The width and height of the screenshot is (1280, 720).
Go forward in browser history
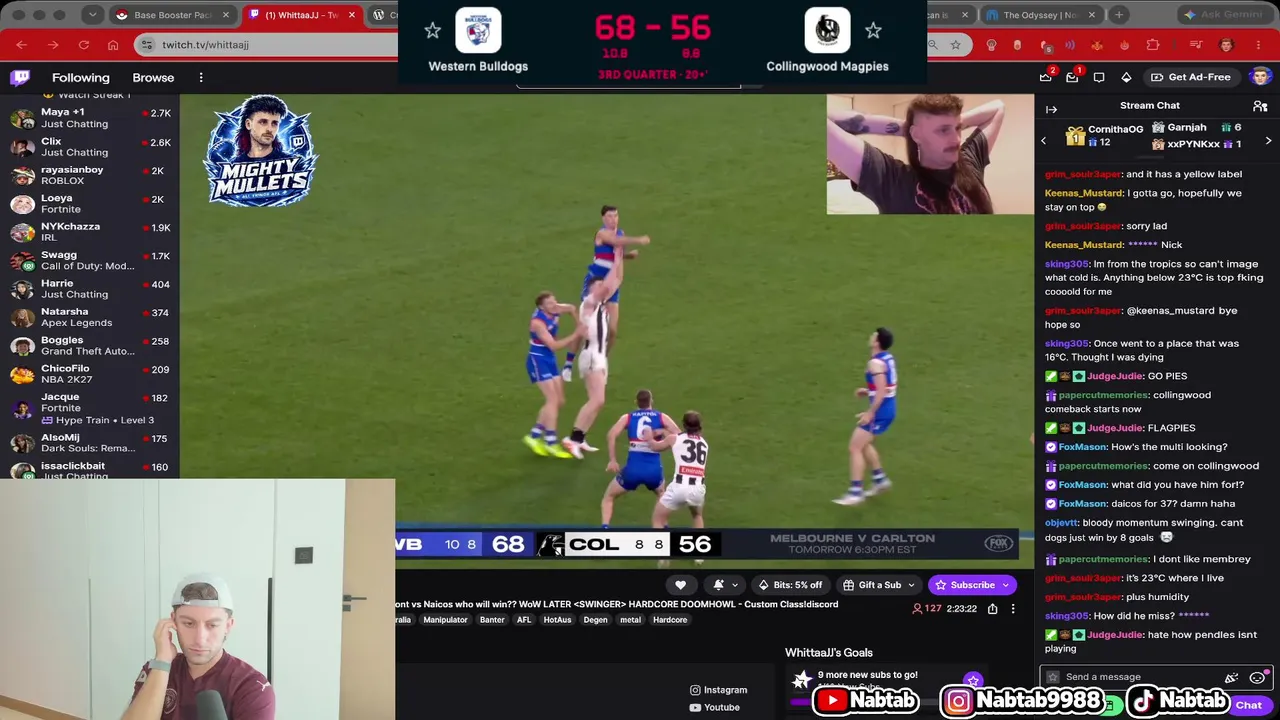tap(53, 45)
